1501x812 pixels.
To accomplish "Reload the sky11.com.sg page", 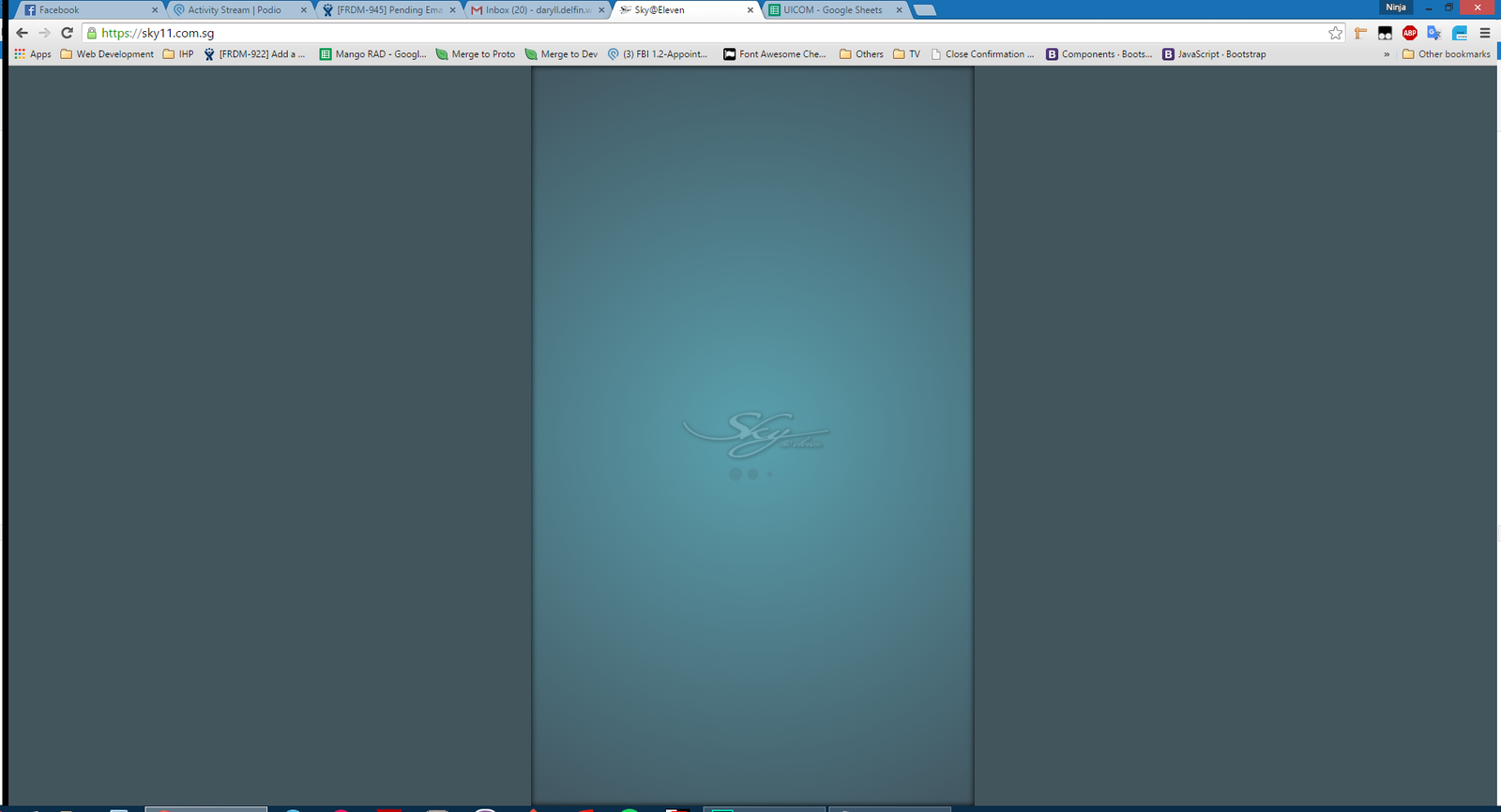I will (67, 33).
